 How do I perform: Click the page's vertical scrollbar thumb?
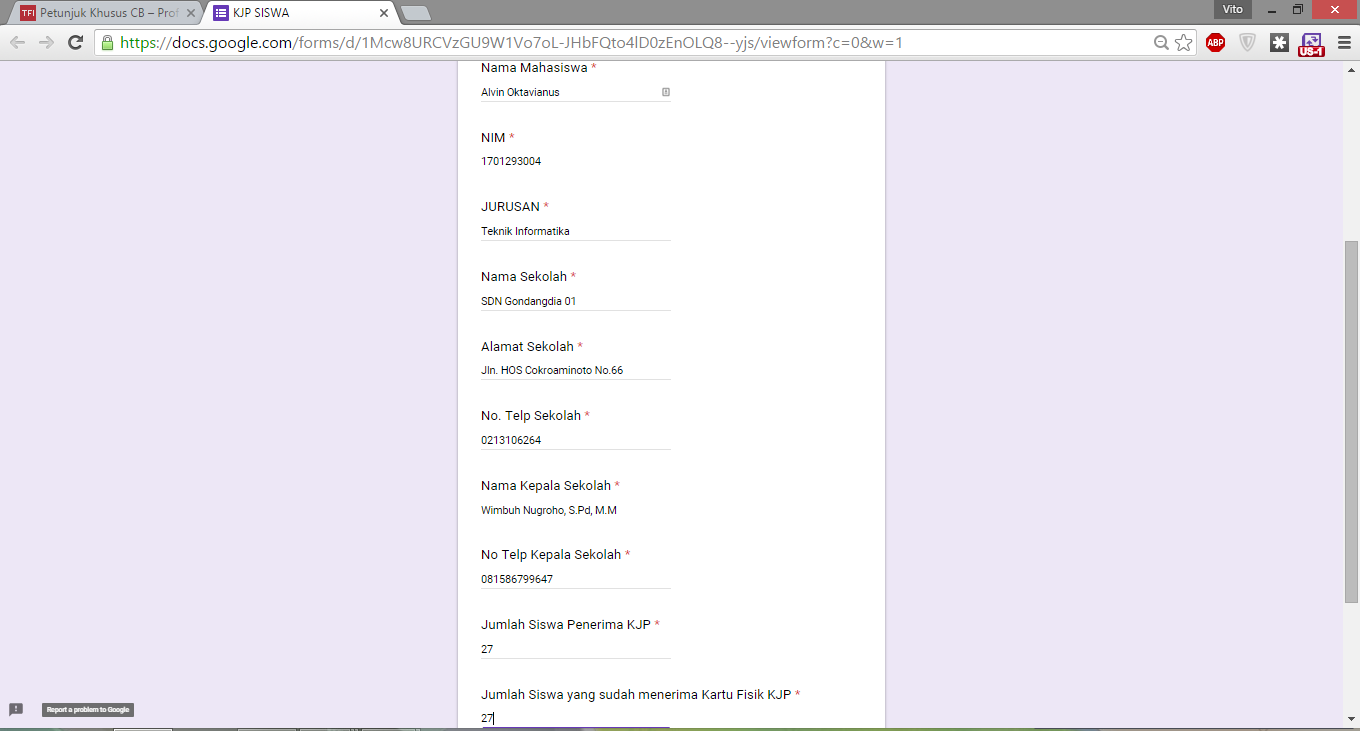point(1351,421)
